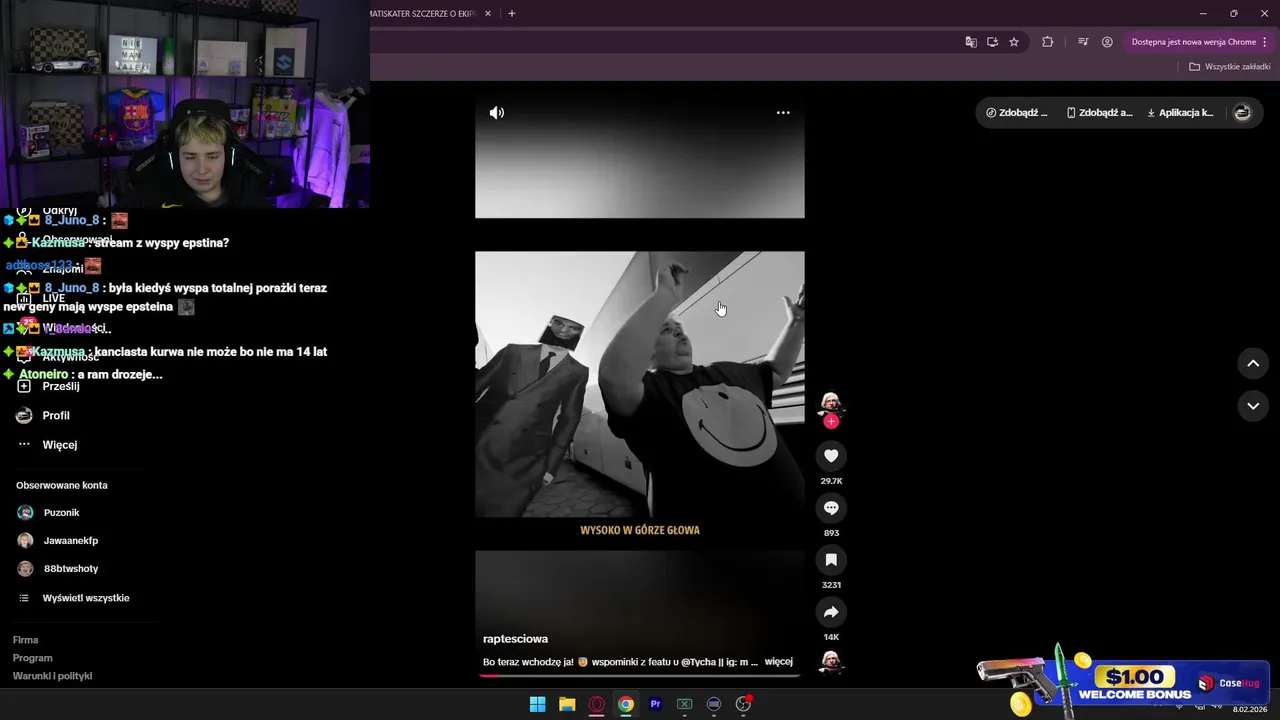Open the Chrome extensions puzzle icon
Viewport: 1280px width, 720px height.
[x=1047, y=42]
